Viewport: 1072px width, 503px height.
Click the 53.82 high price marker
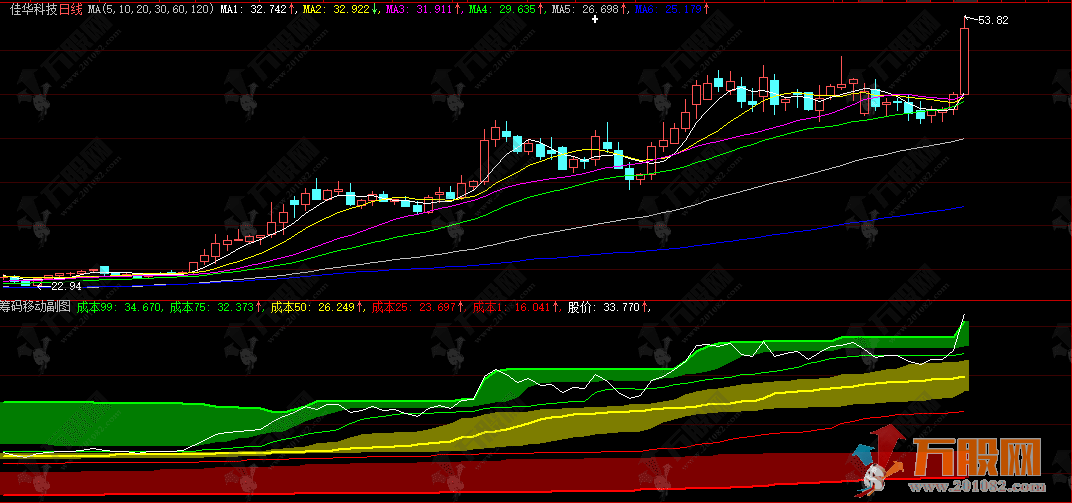pos(992,20)
